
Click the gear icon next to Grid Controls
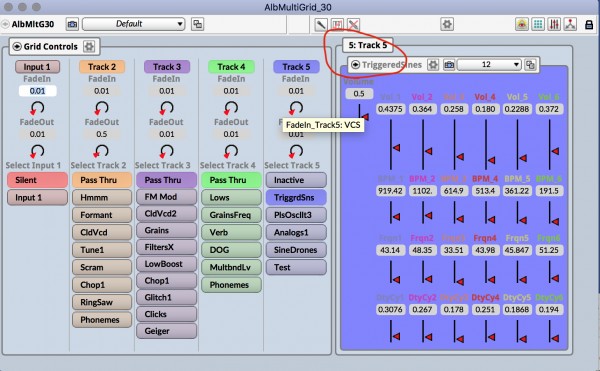click(89, 47)
